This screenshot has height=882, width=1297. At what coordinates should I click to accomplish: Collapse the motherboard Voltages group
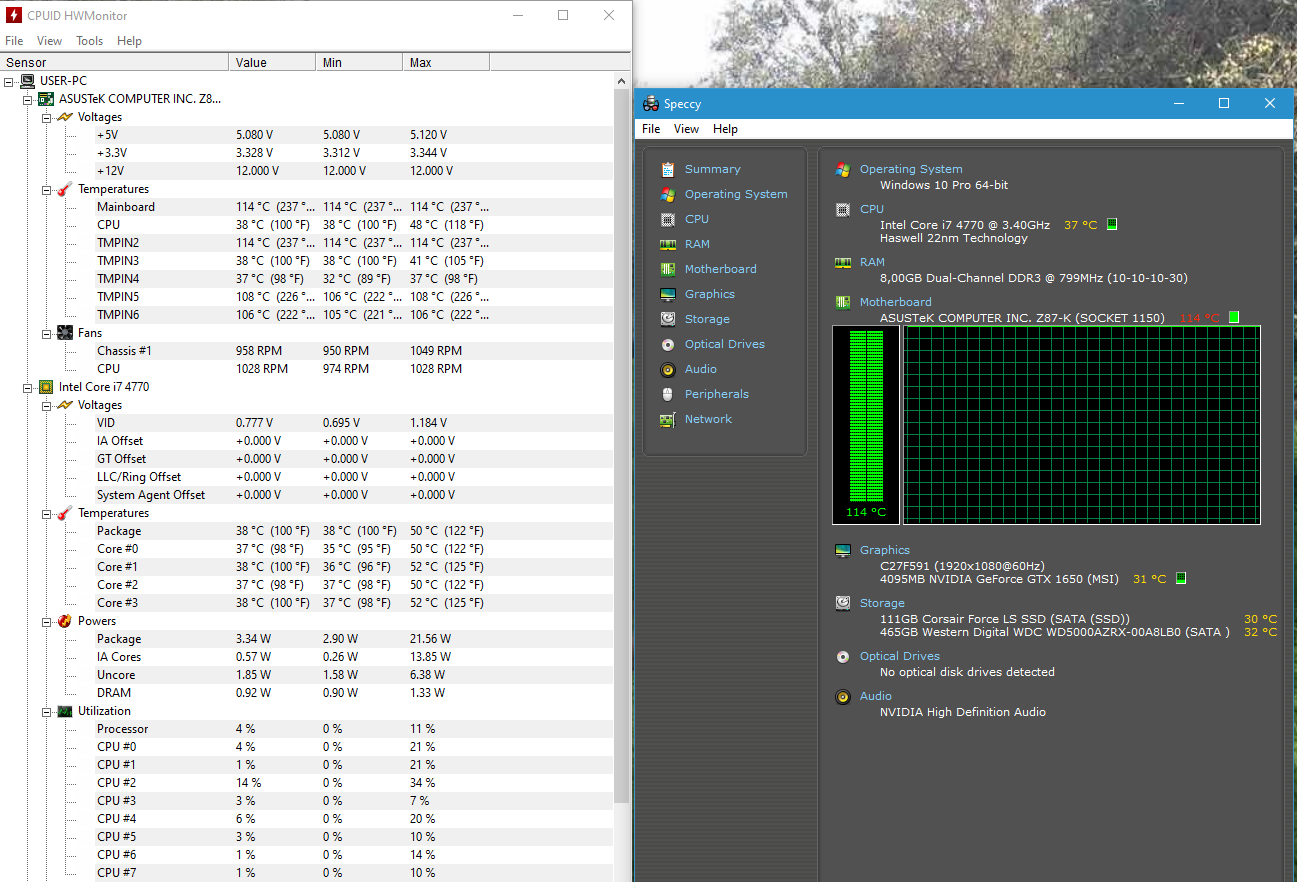click(46, 117)
